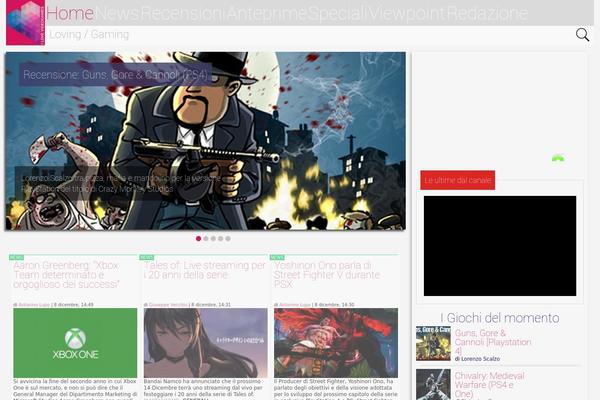Open the Home menu item
The image size is (600, 400).
pyautogui.click(x=70, y=13)
